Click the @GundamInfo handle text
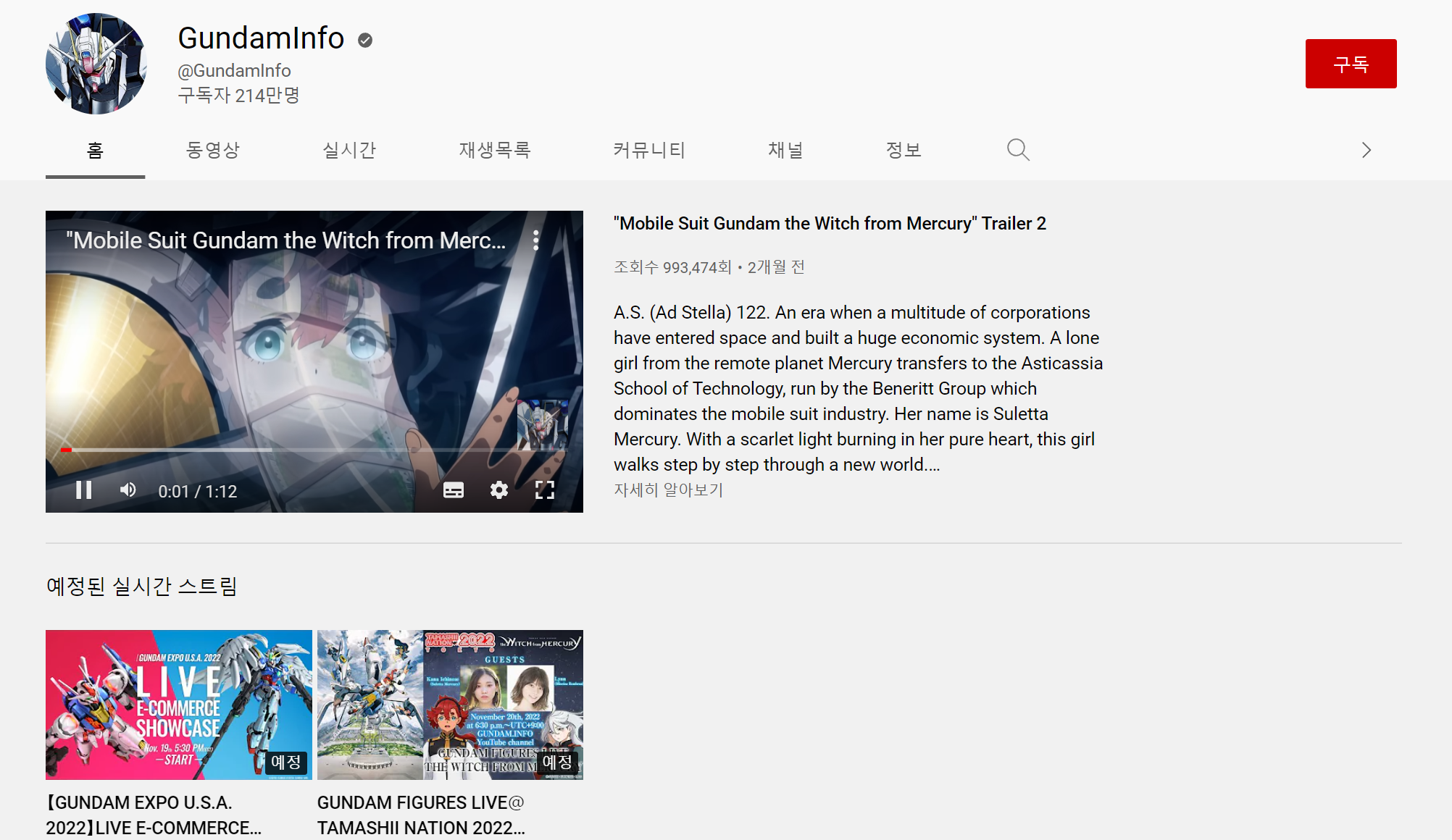The width and height of the screenshot is (1452, 840). [x=234, y=71]
